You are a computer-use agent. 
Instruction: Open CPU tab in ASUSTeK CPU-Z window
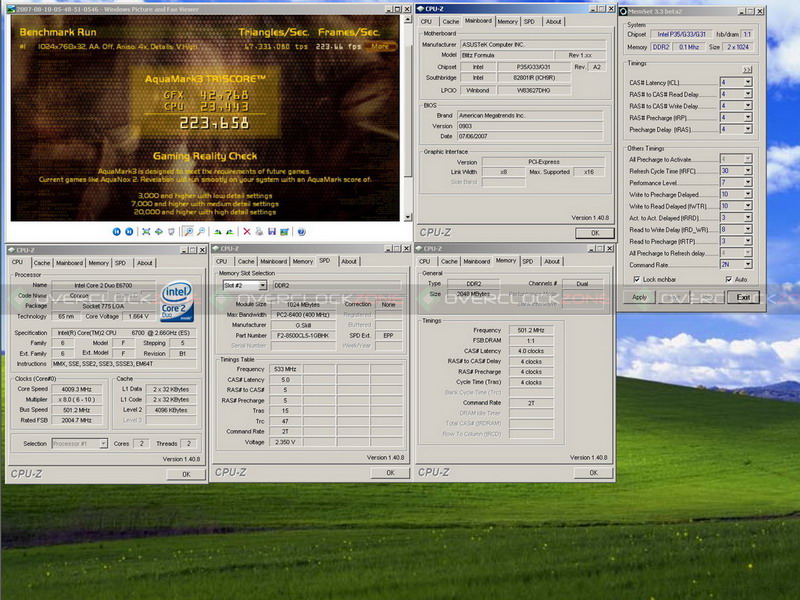click(x=427, y=21)
